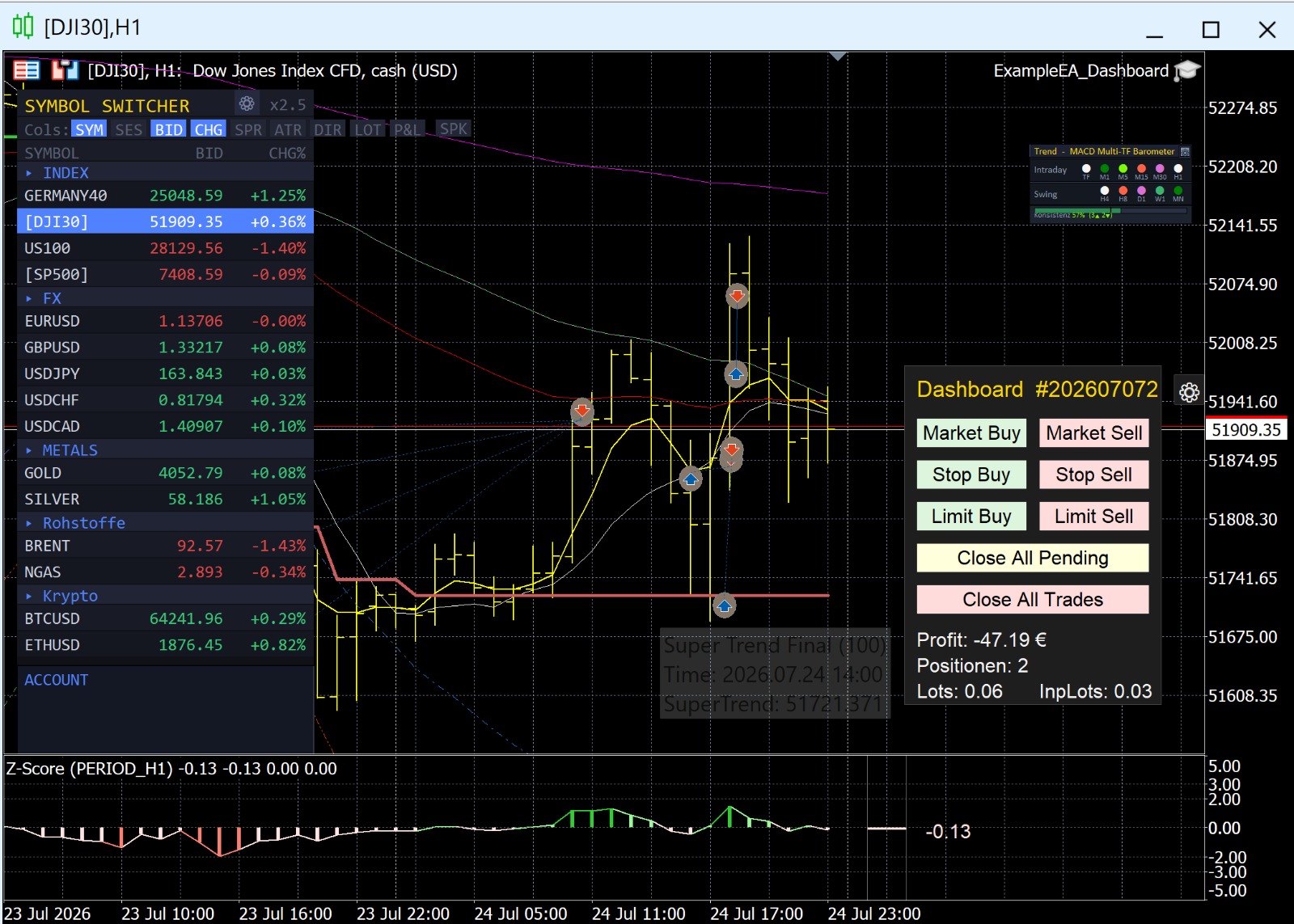Collapse the Krypto group
Image resolution: width=1294 pixels, height=924 pixels.
click(165, 596)
